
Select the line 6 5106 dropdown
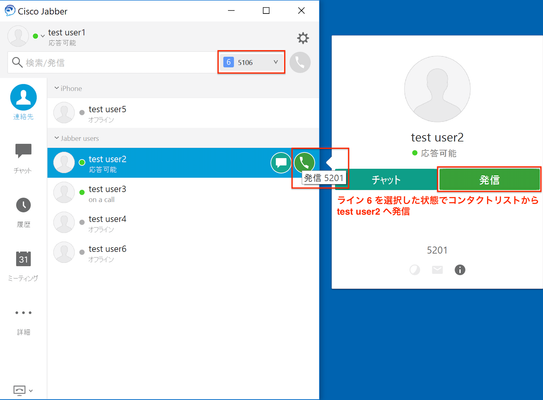pyautogui.click(x=251, y=62)
